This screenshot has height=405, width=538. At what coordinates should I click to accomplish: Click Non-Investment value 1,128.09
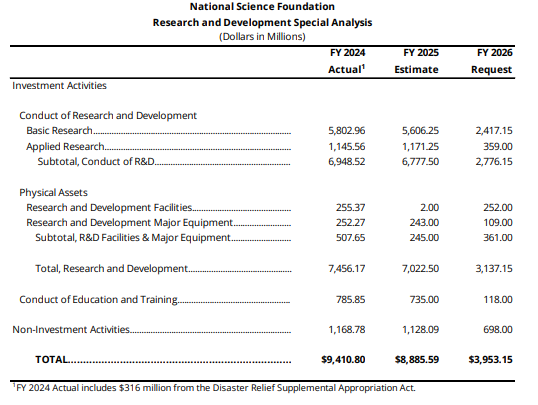(420, 329)
